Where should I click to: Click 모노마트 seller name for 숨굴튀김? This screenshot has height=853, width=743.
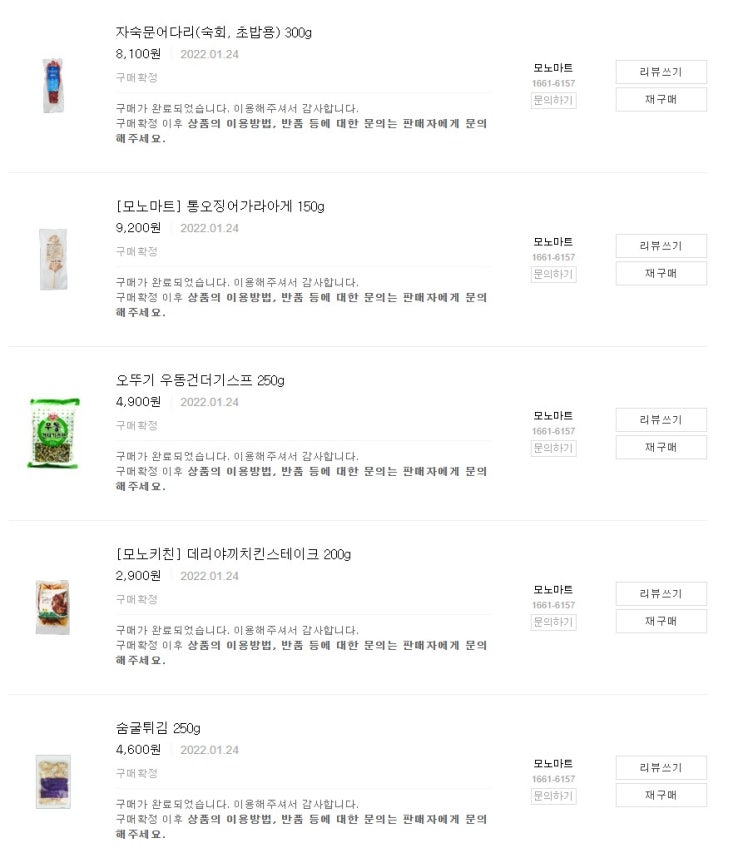pyautogui.click(x=553, y=764)
